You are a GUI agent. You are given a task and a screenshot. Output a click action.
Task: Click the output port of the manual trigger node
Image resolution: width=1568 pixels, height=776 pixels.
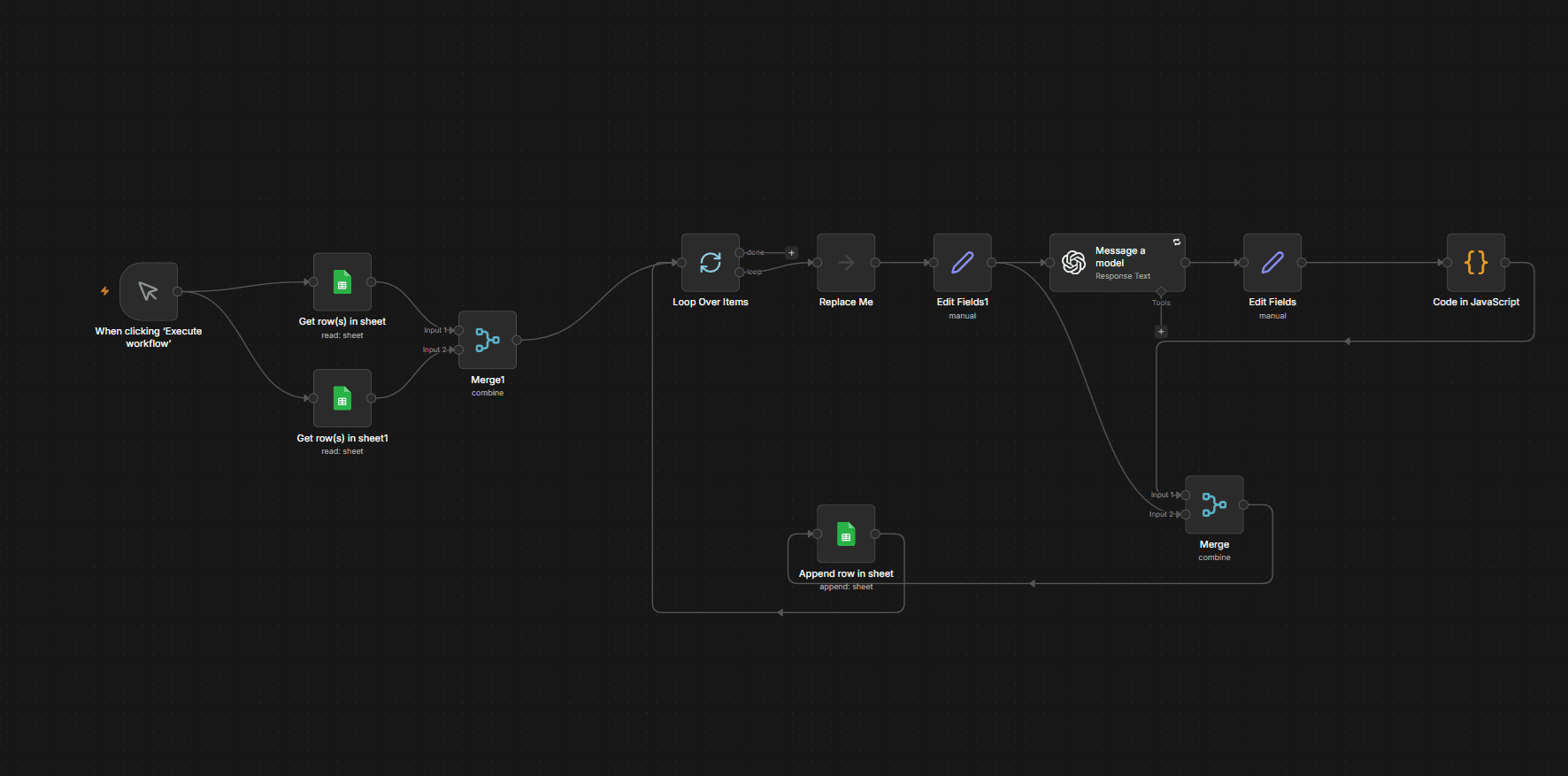click(x=178, y=291)
